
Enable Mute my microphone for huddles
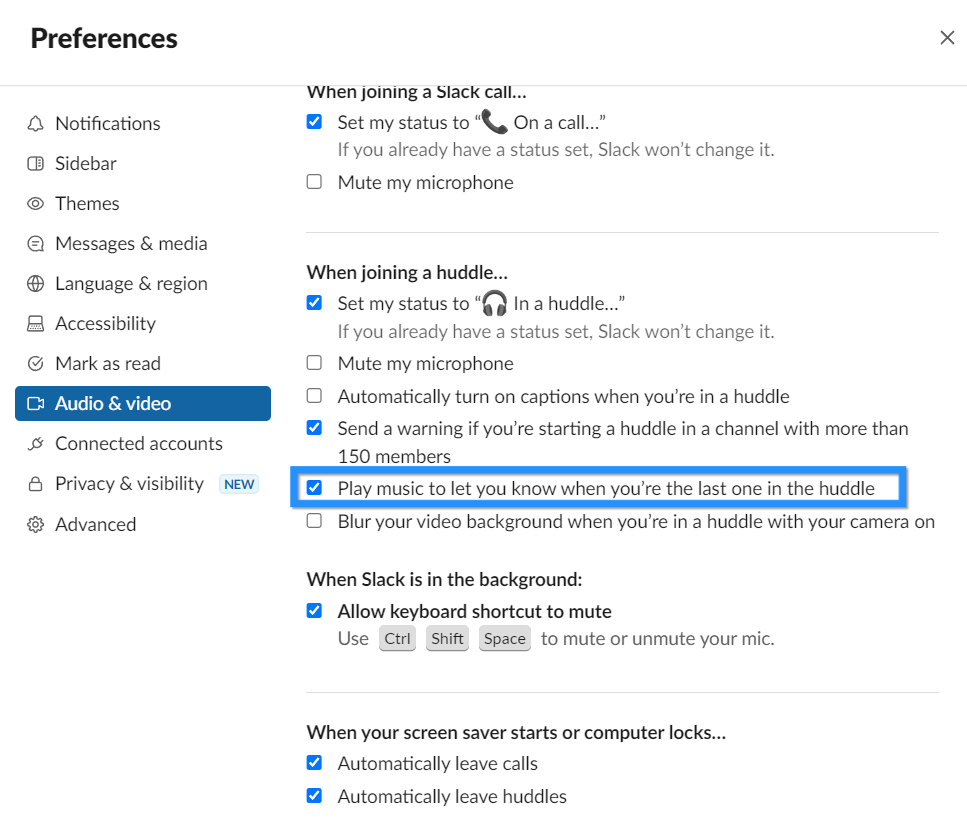[x=315, y=363]
